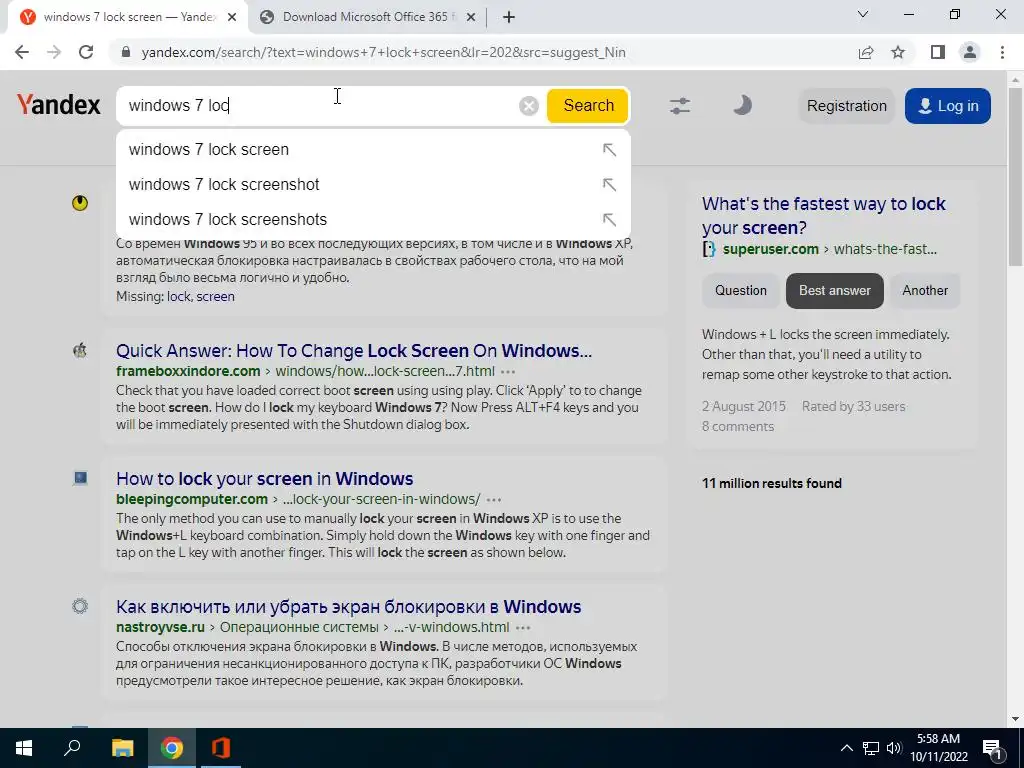
Task: Reload the current Yandex page
Action: 86,52
